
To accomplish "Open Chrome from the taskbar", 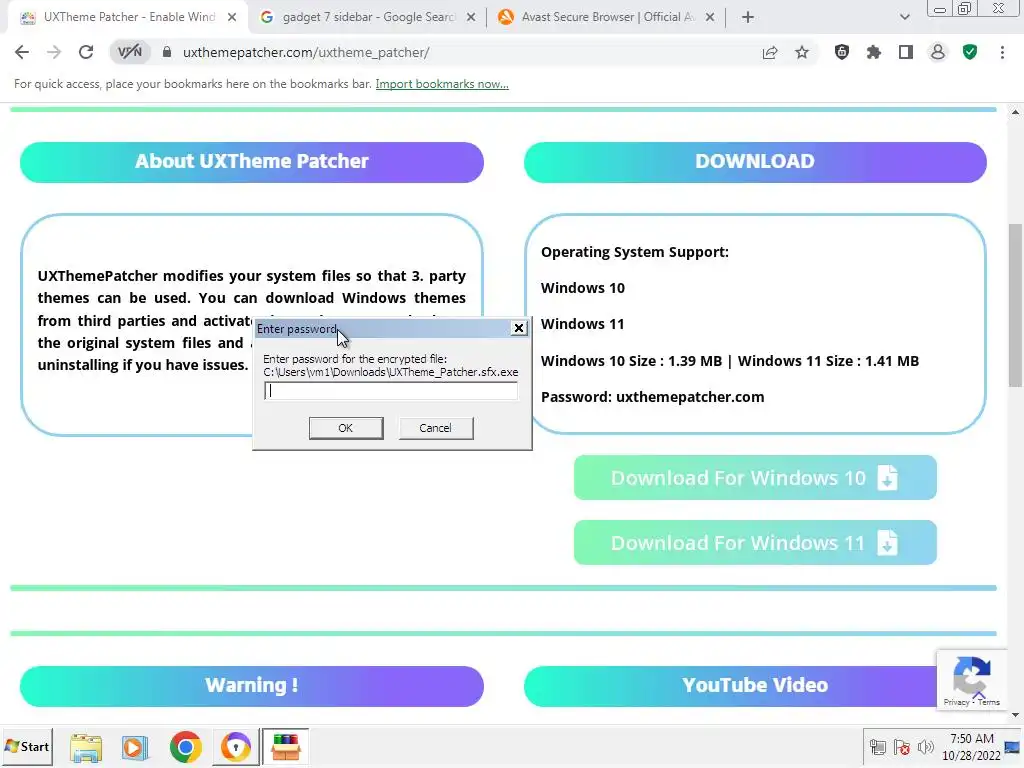I will (185, 747).
